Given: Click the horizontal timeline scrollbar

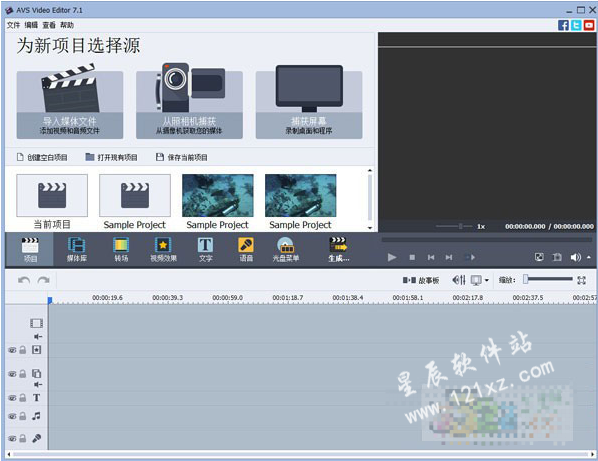Looking at the screenshot, I should pyautogui.click(x=300, y=455).
